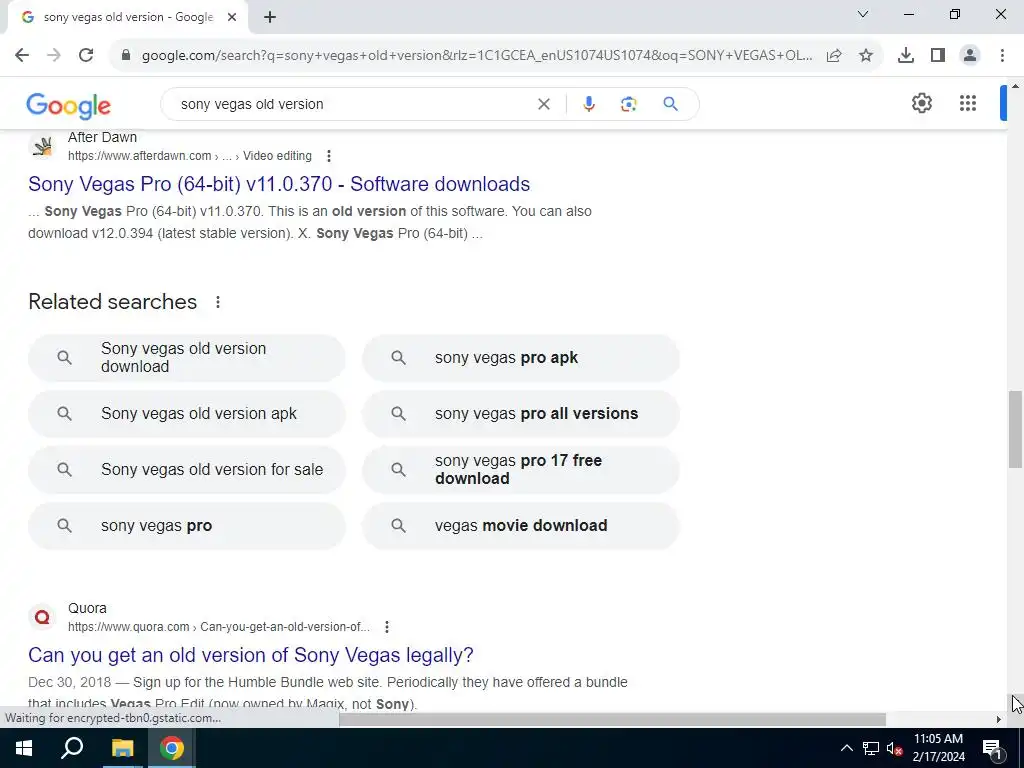Open a new tab with the plus button
The image size is (1024, 768).
tap(270, 18)
